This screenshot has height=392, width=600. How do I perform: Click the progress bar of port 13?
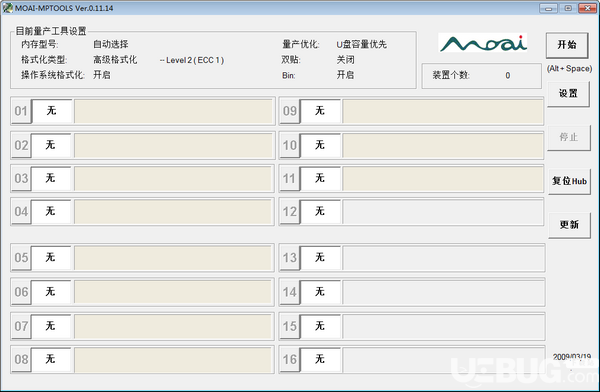443,258
